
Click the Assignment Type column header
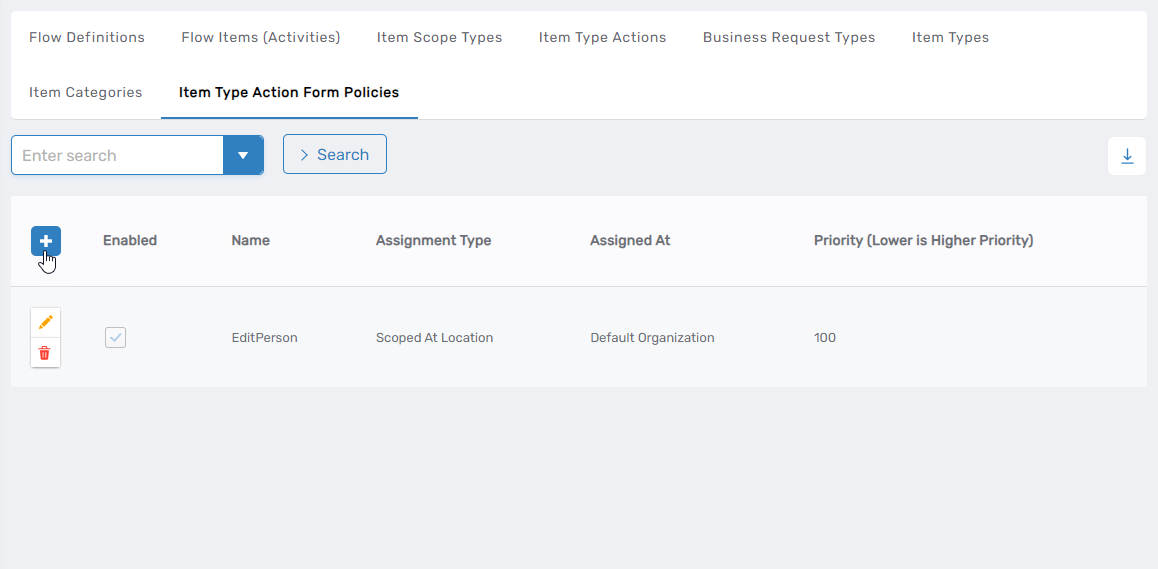tap(433, 240)
